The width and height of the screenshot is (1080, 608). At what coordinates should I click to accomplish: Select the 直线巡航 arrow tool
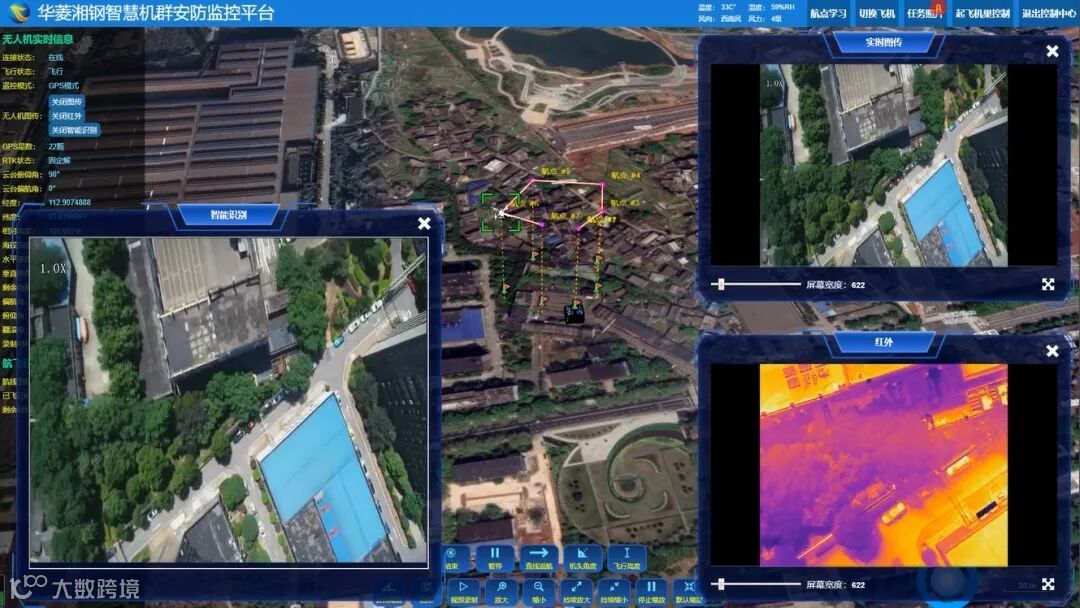(x=539, y=558)
